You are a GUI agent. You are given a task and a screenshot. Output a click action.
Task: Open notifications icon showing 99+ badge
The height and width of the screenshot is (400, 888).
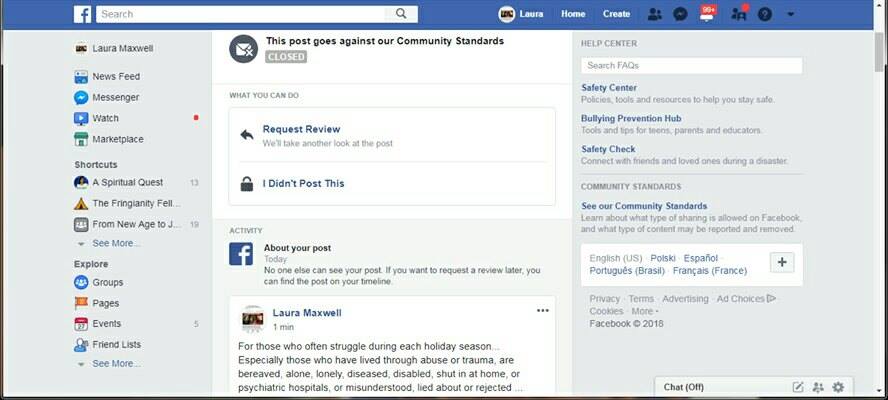707,14
